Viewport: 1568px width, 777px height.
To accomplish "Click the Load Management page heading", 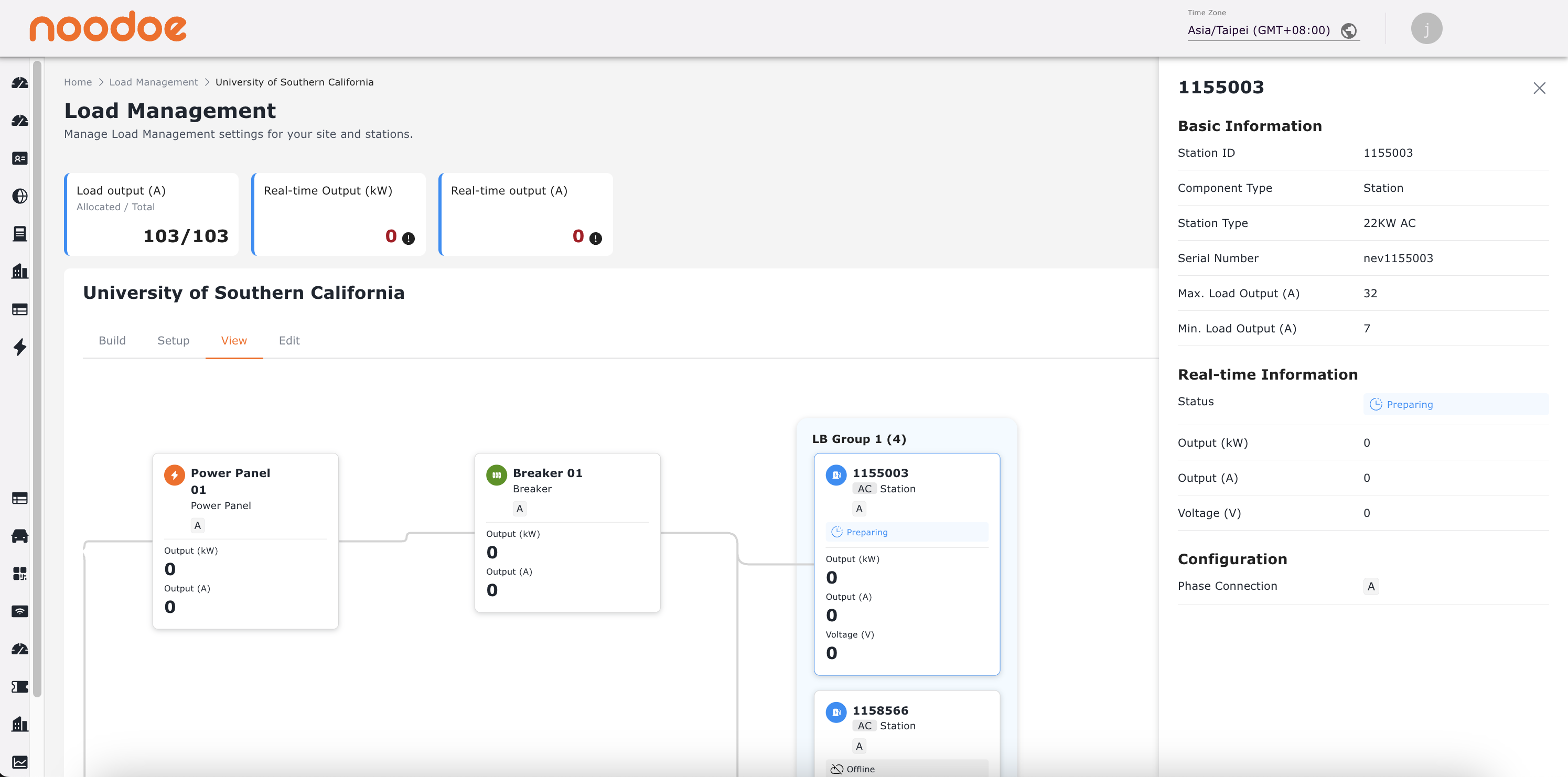I will (170, 111).
